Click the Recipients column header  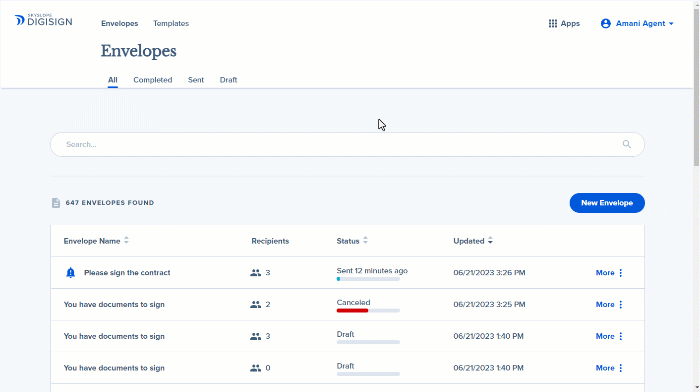click(x=270, y=241)
